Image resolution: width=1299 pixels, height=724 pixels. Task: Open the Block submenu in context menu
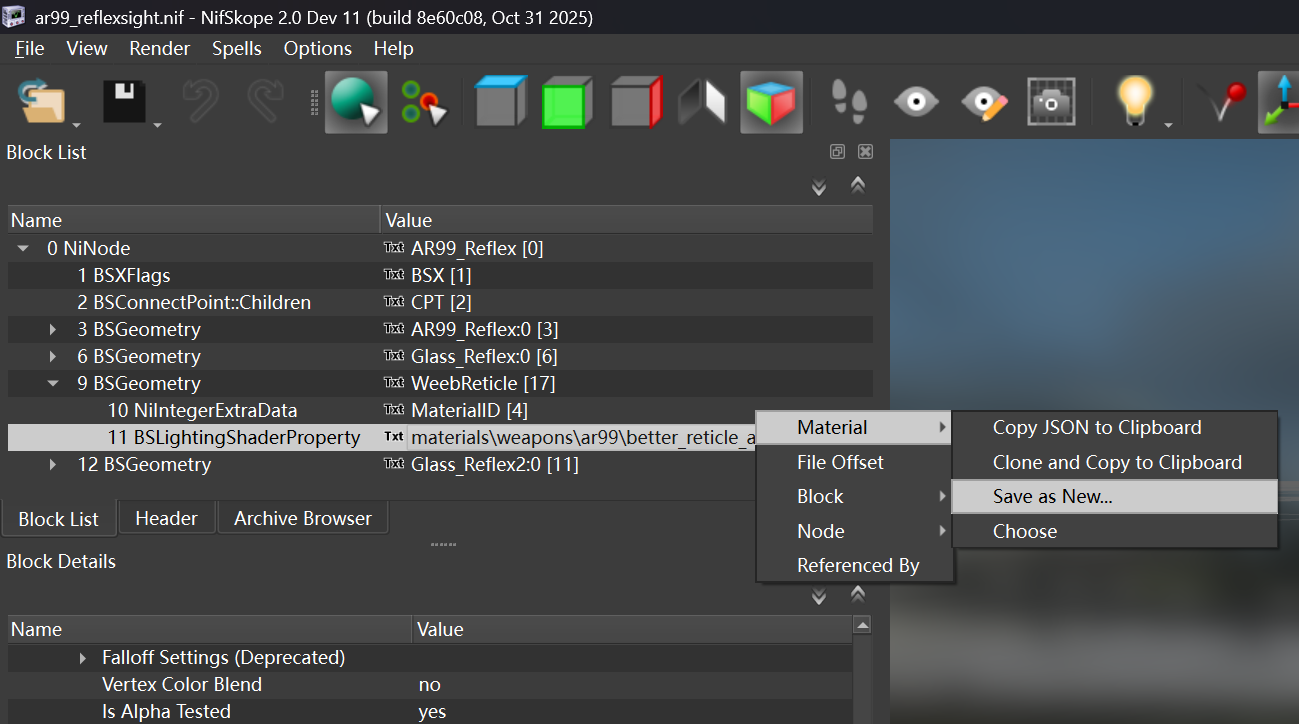(855, 497)
